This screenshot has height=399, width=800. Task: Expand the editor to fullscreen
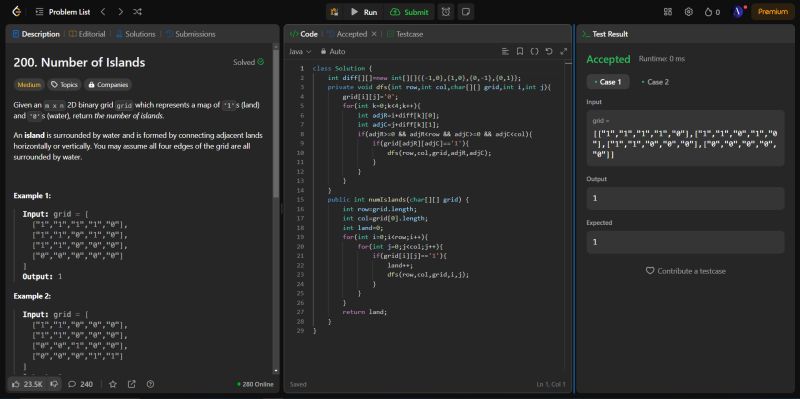pos(564,52)
